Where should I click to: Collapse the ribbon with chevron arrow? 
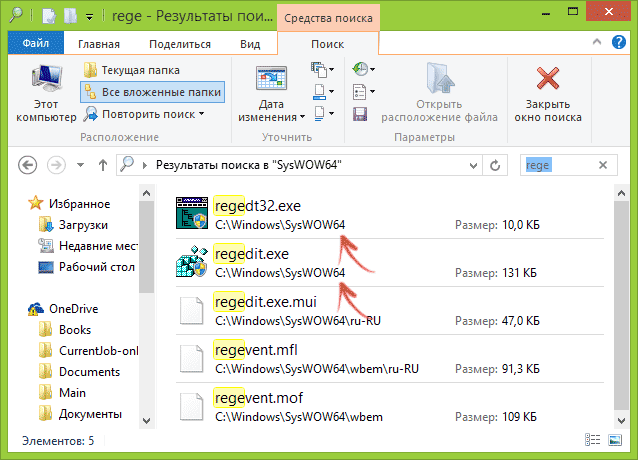[x=596, y=42]
